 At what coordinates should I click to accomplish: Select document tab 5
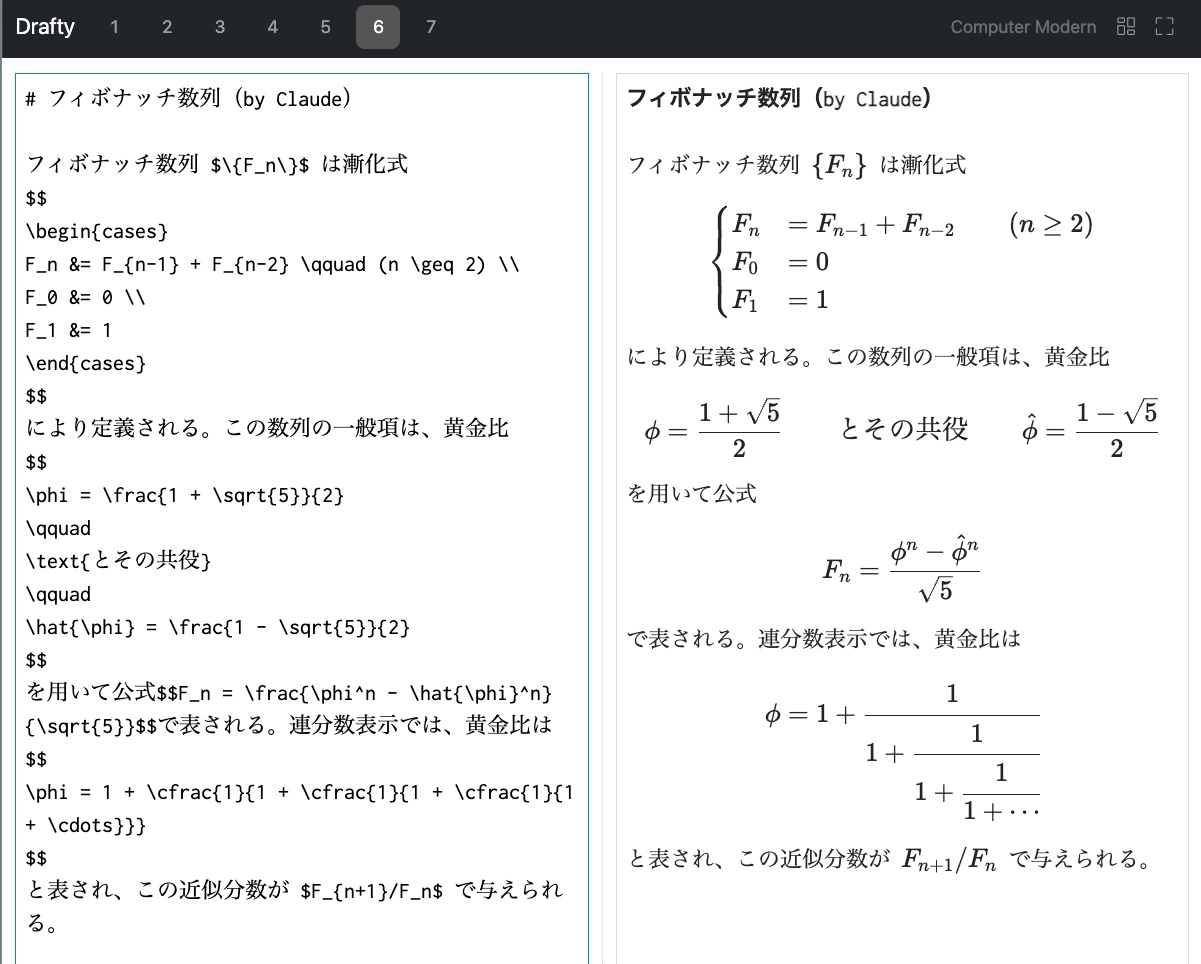click(326, 27)
